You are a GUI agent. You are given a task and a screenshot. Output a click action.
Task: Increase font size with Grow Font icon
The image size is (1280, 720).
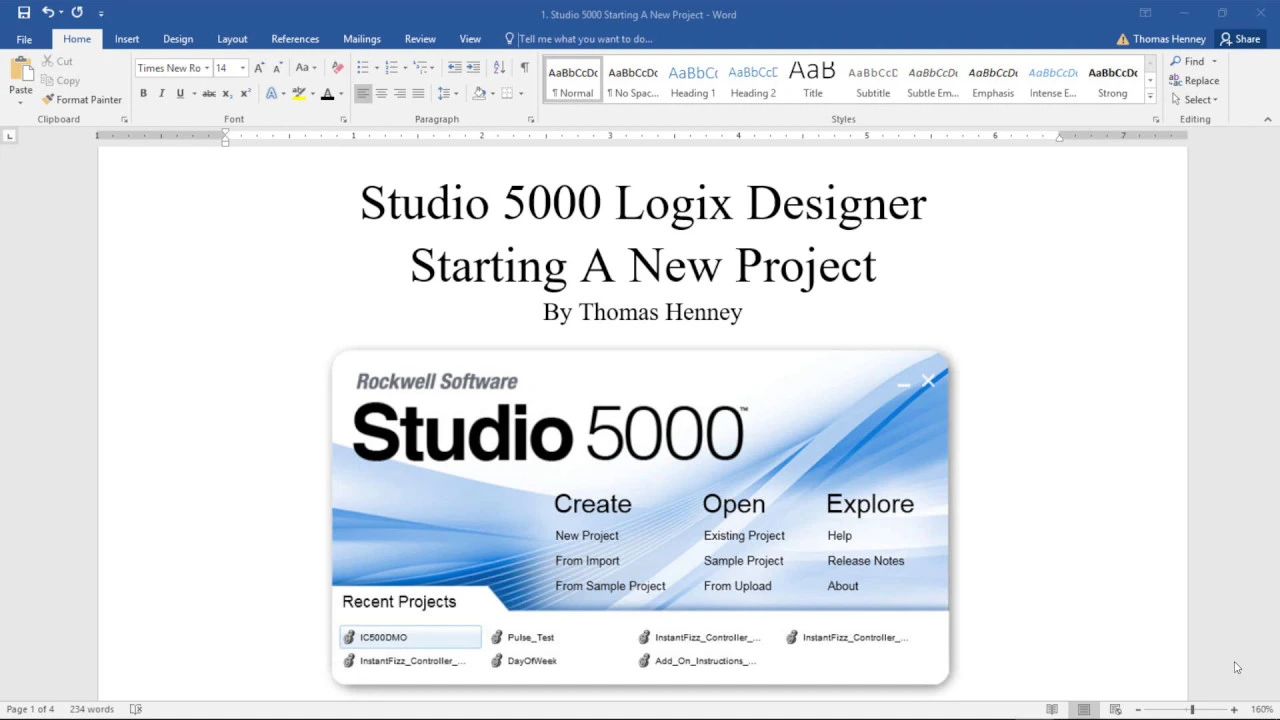(x=259, y=68)
